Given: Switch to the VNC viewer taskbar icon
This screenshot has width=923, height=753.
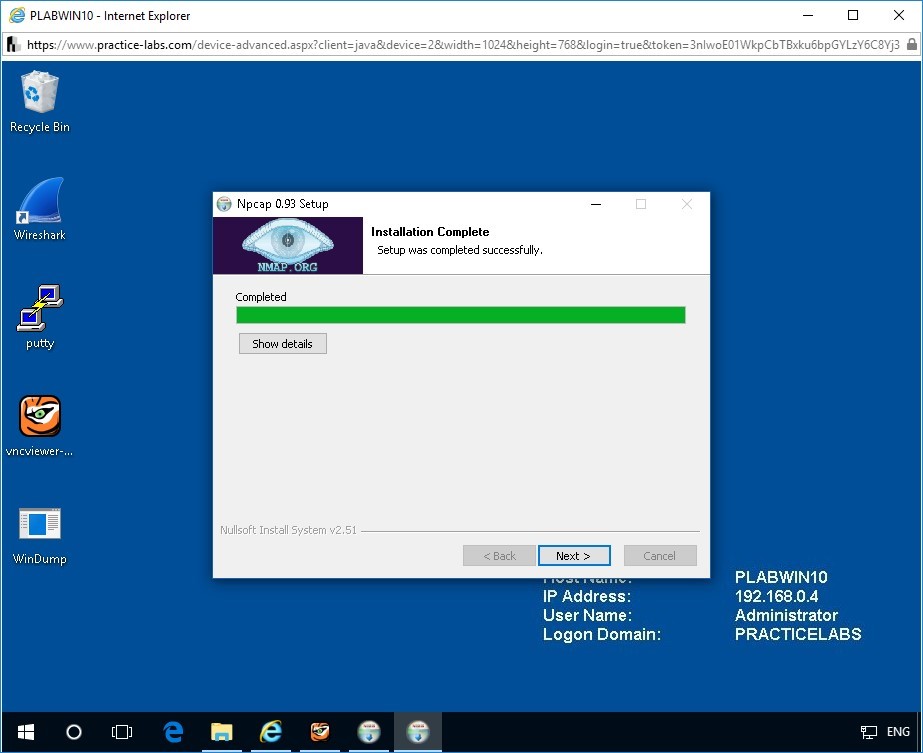Looking at the screenshot, I should pyautogui.click(x=320, y=732).
